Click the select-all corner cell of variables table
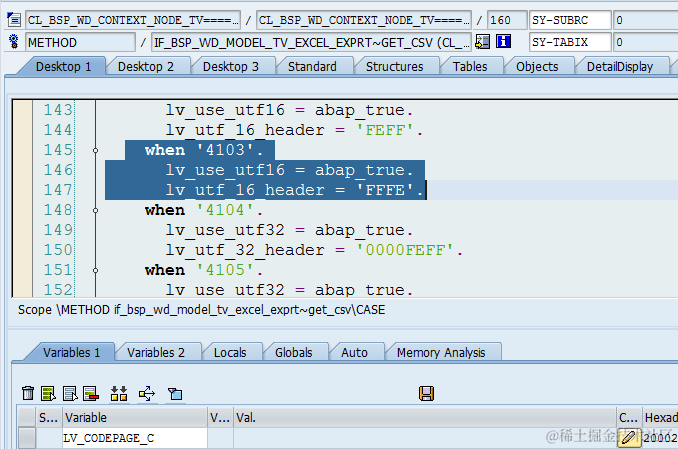The image size is (678, 449). tap(27, 417)
